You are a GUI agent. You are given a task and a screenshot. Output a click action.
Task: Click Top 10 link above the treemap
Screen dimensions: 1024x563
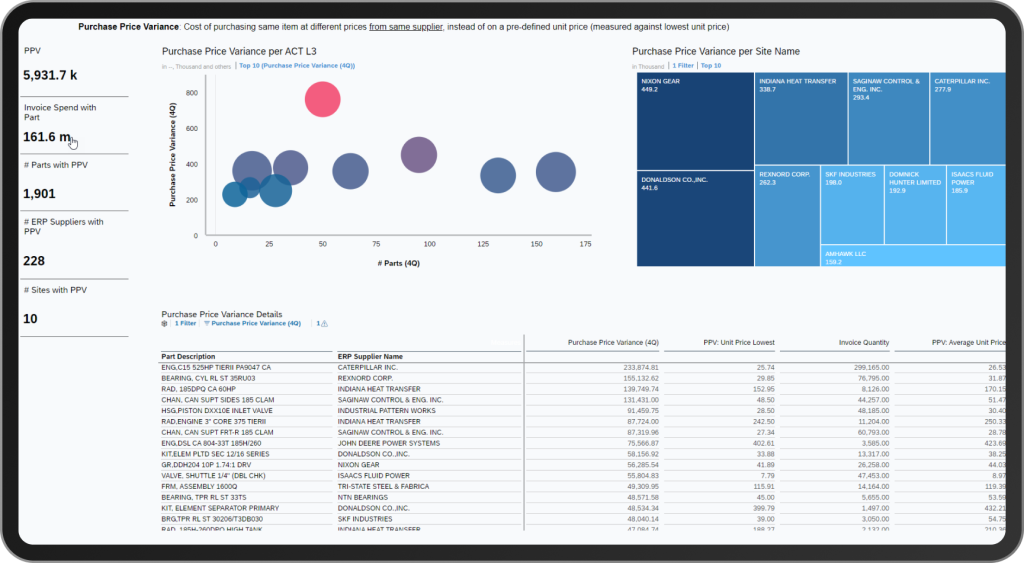tap(711, 66)
